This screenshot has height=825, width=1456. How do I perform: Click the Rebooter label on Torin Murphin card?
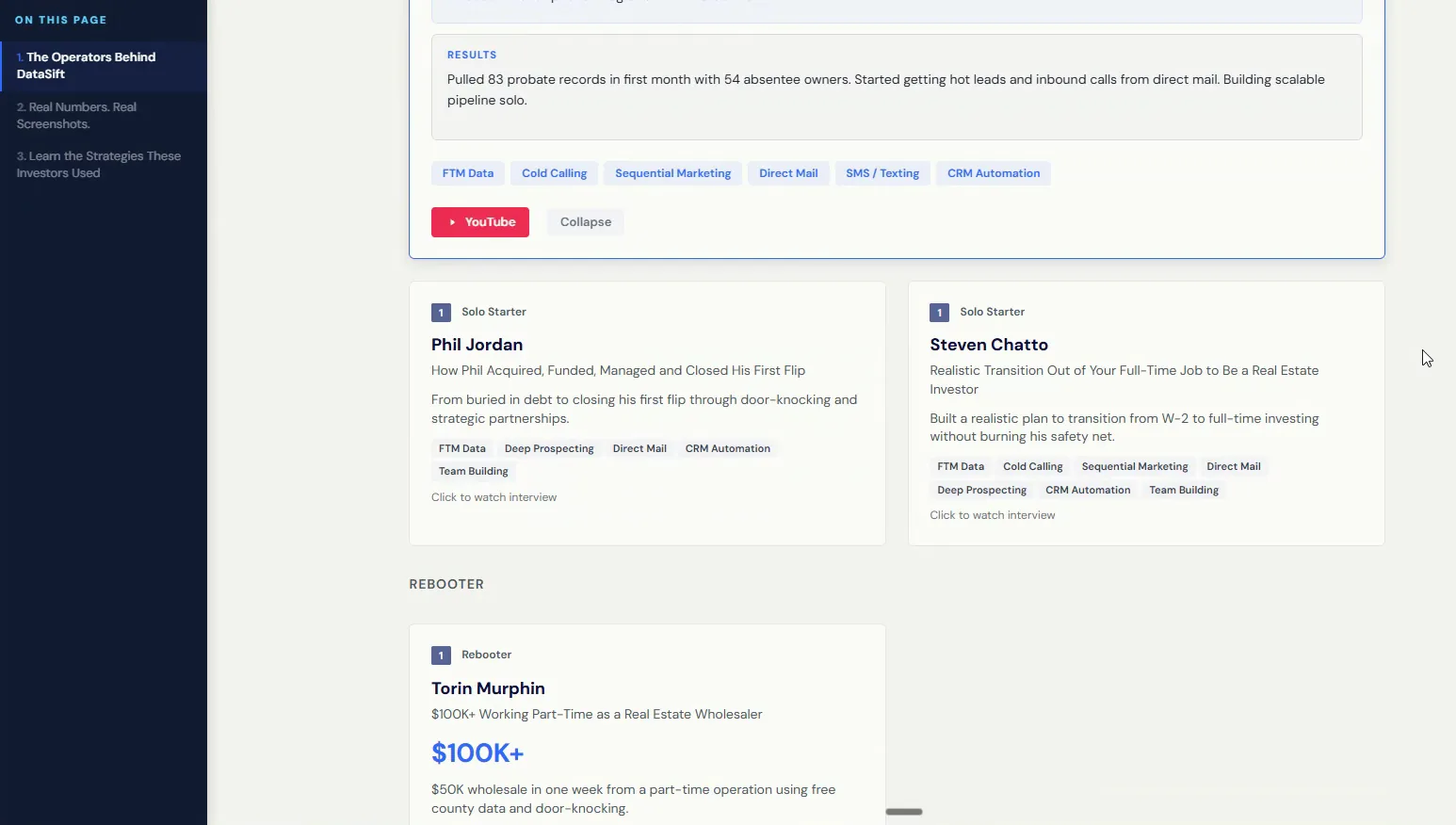click(486, 655)
